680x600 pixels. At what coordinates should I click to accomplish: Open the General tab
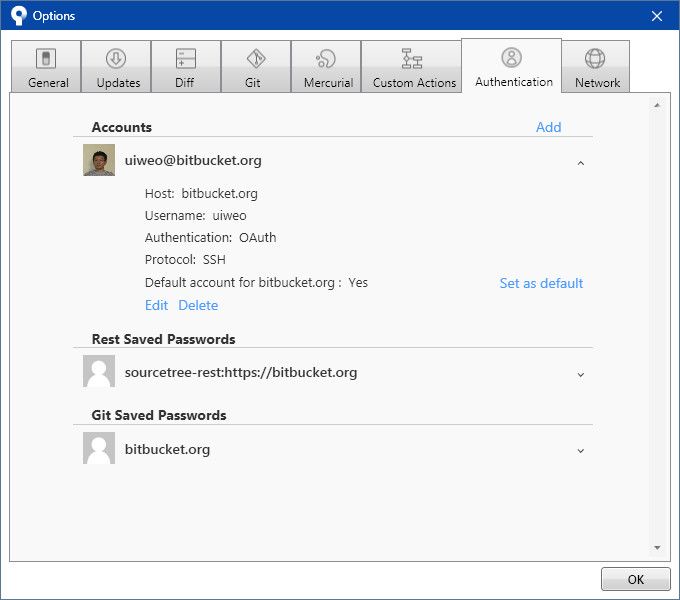46,66
